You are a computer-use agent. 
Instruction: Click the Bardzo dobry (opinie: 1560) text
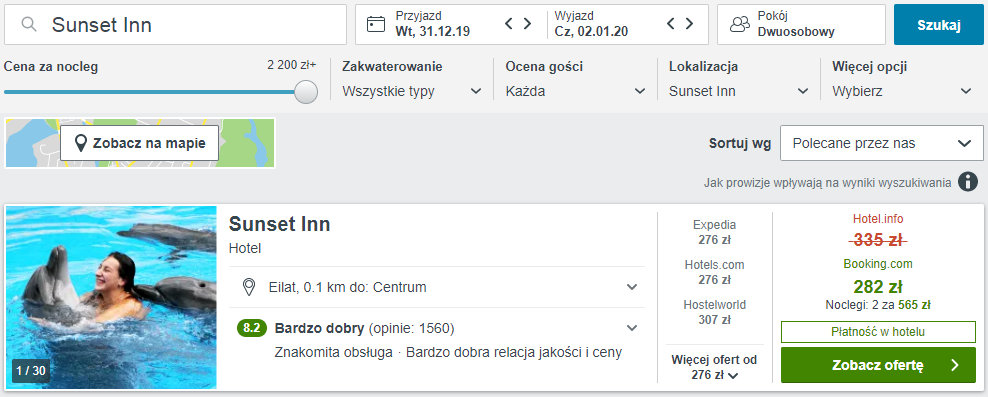[x=364, y=328]
